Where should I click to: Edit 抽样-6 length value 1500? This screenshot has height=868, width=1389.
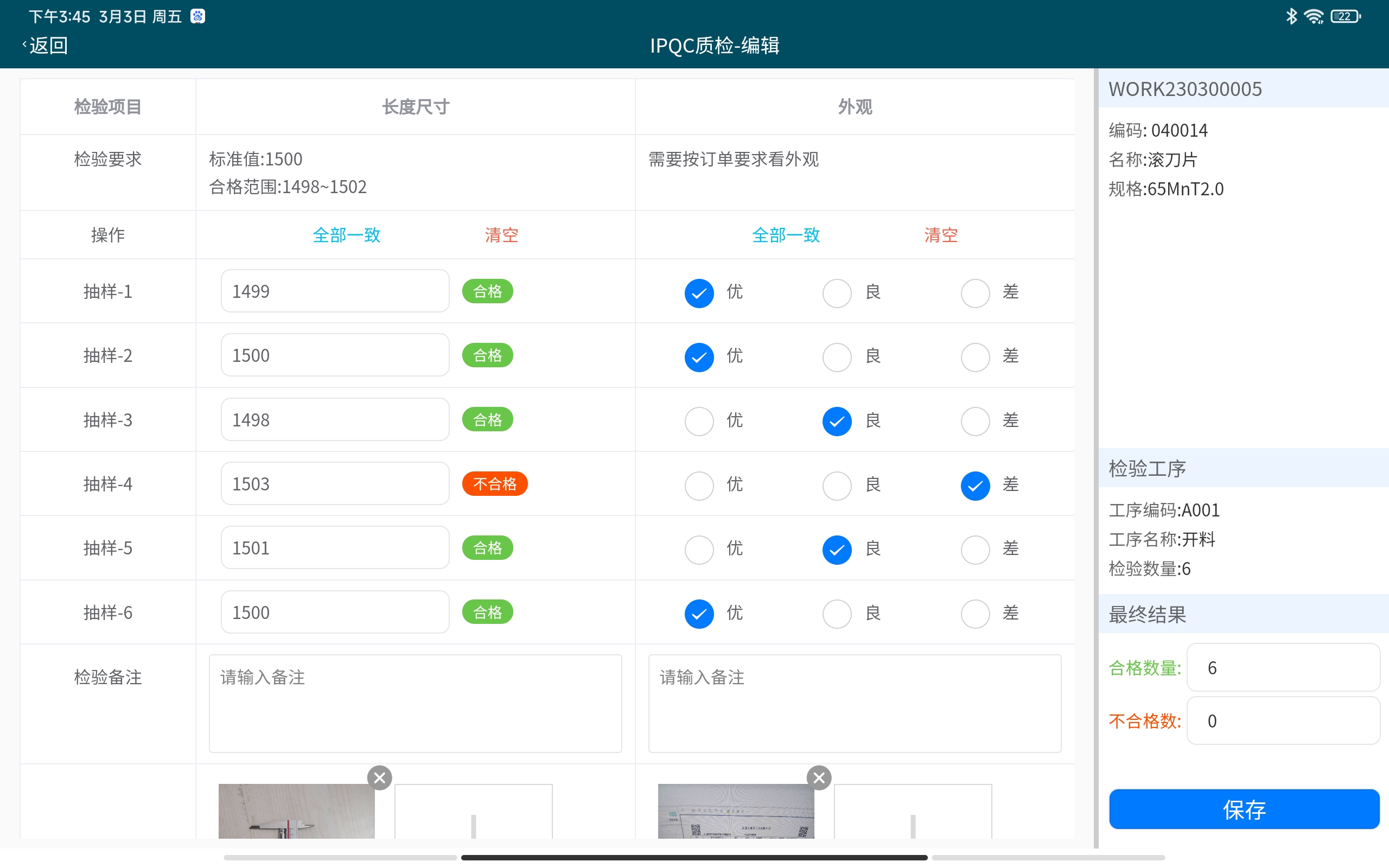(335, 612)
